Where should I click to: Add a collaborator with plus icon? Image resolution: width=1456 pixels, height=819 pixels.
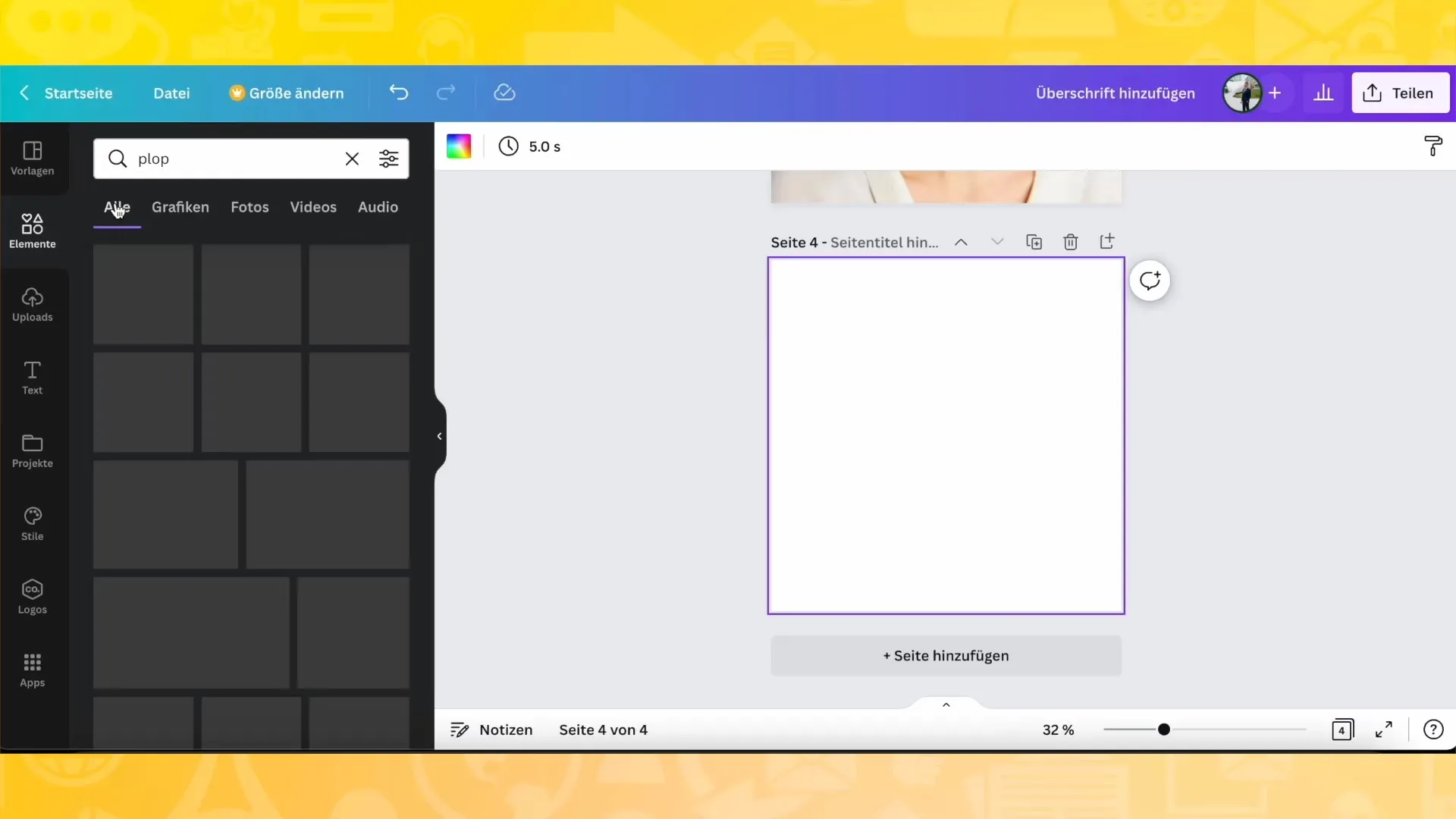pyautogui.click(x=1275, y=93)
